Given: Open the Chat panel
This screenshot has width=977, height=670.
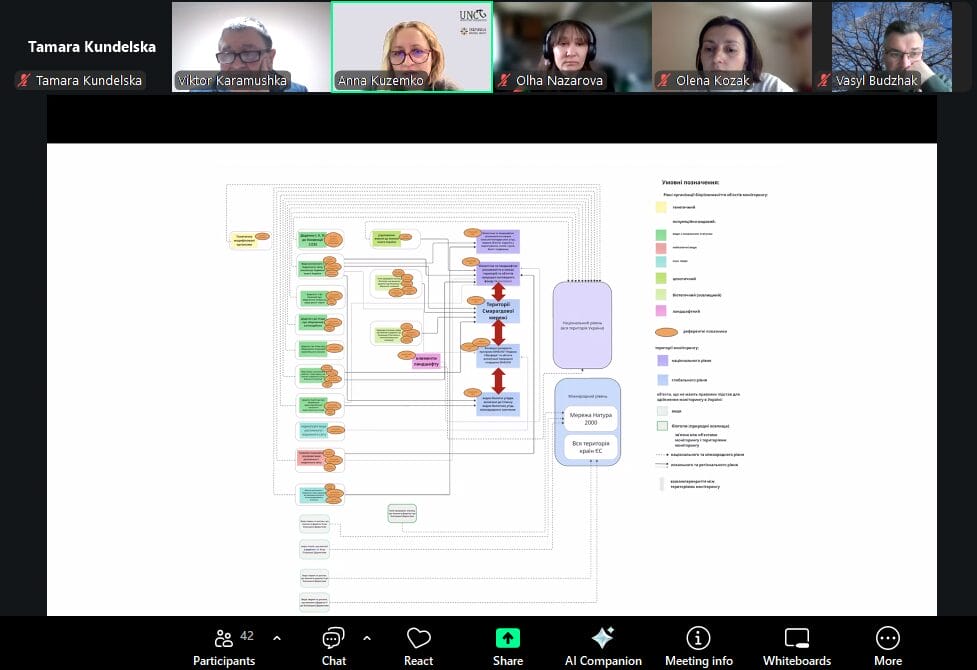Looking at the screenshot, I should point(333,645).
